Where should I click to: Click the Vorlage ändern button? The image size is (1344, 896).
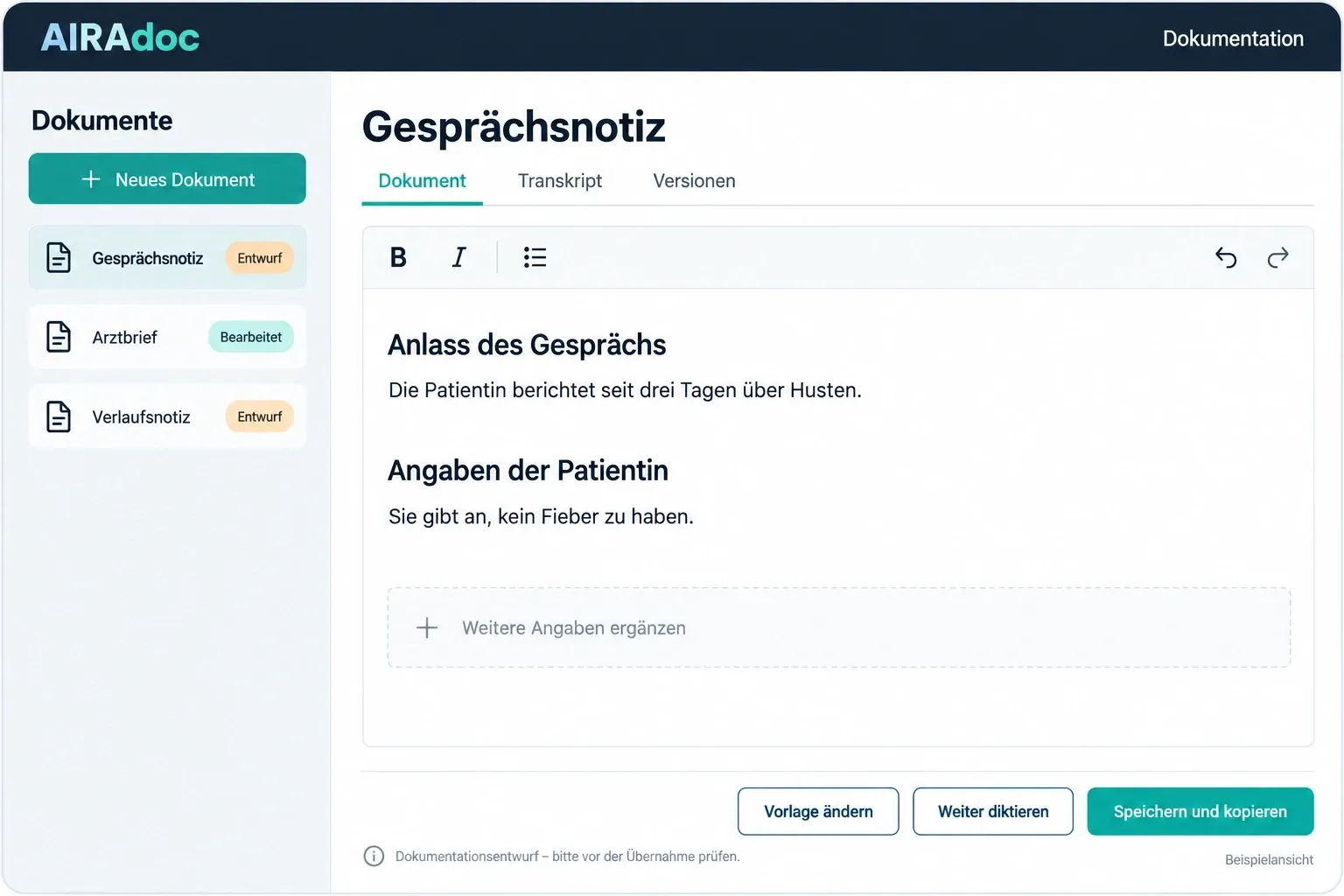point(818,811)
